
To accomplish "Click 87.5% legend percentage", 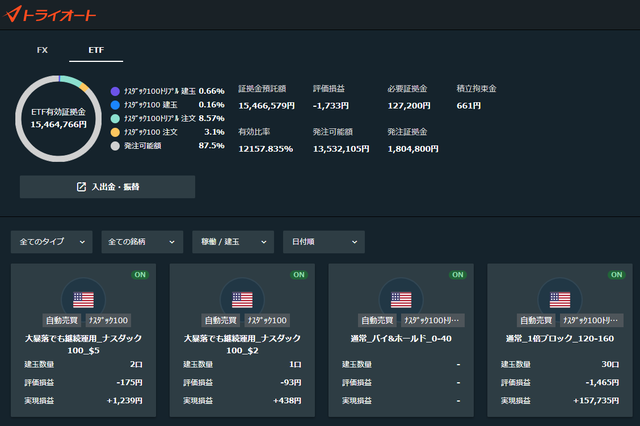I will (x=211, y=146).
